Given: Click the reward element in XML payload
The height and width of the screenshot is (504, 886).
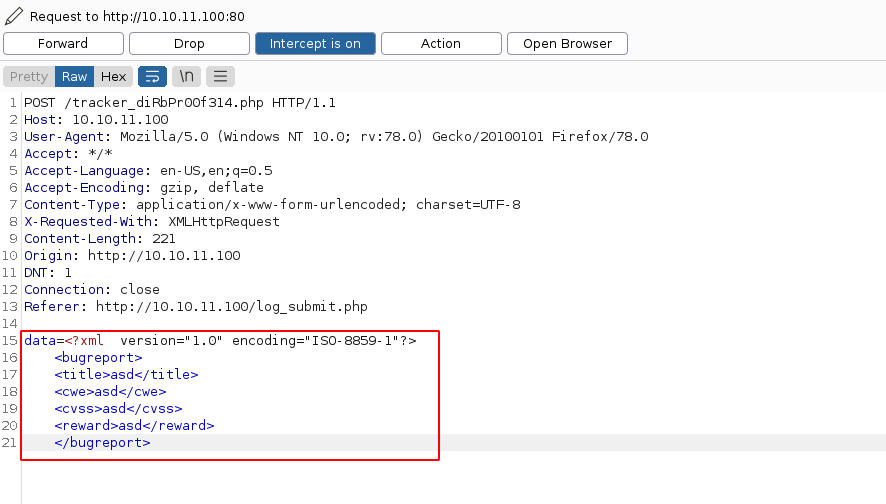Looking at the screenshot, I should (134, 425).
